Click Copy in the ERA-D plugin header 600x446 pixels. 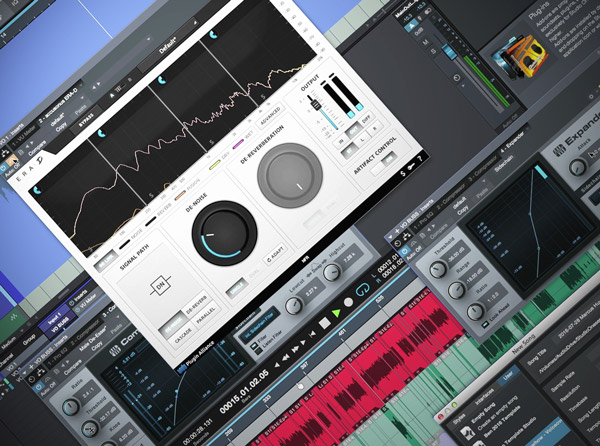tap(61, 125)
